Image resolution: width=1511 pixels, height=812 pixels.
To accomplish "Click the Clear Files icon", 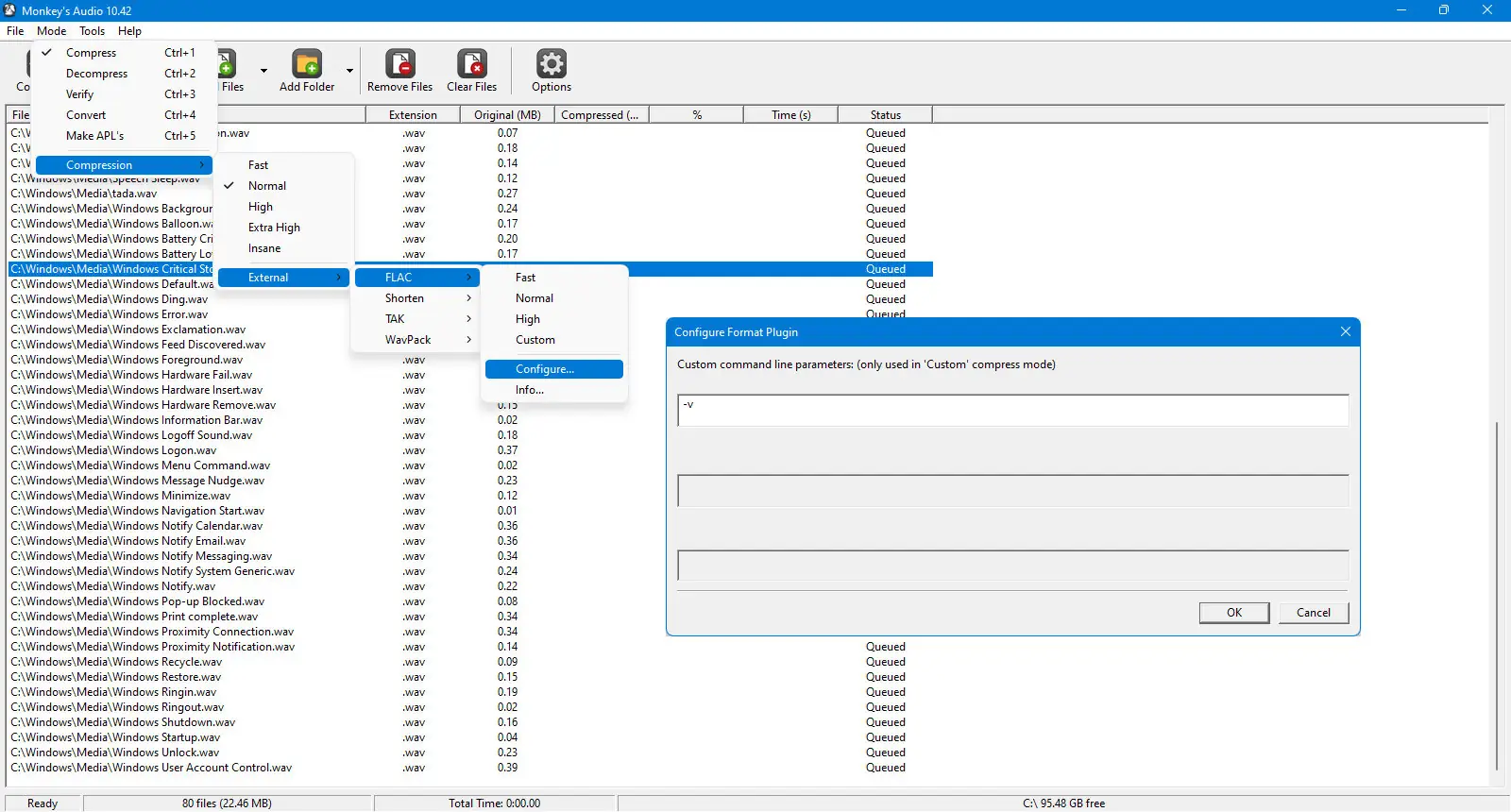I will pos(472,64).
